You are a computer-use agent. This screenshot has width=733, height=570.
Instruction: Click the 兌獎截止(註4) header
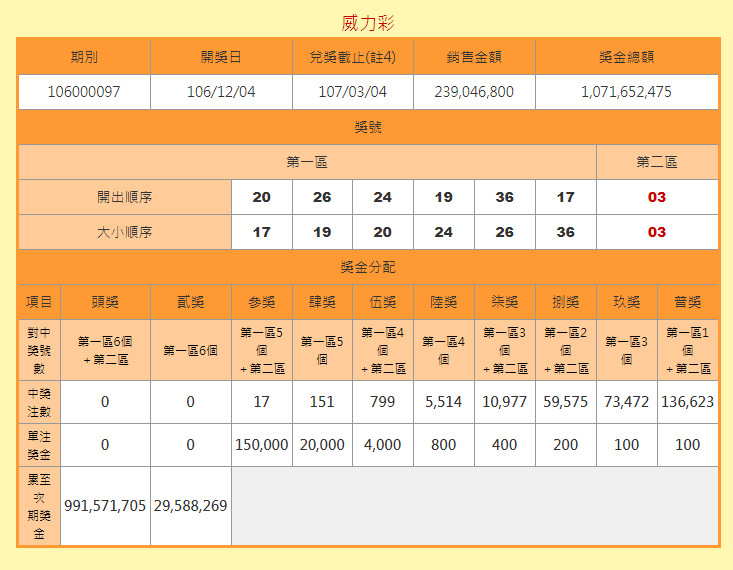tap(352, 57)
